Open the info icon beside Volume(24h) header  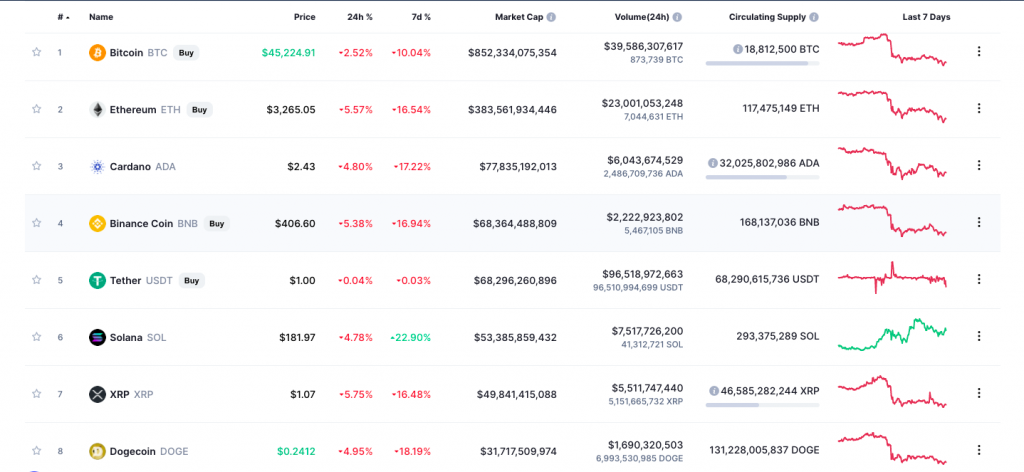(677, 17)
